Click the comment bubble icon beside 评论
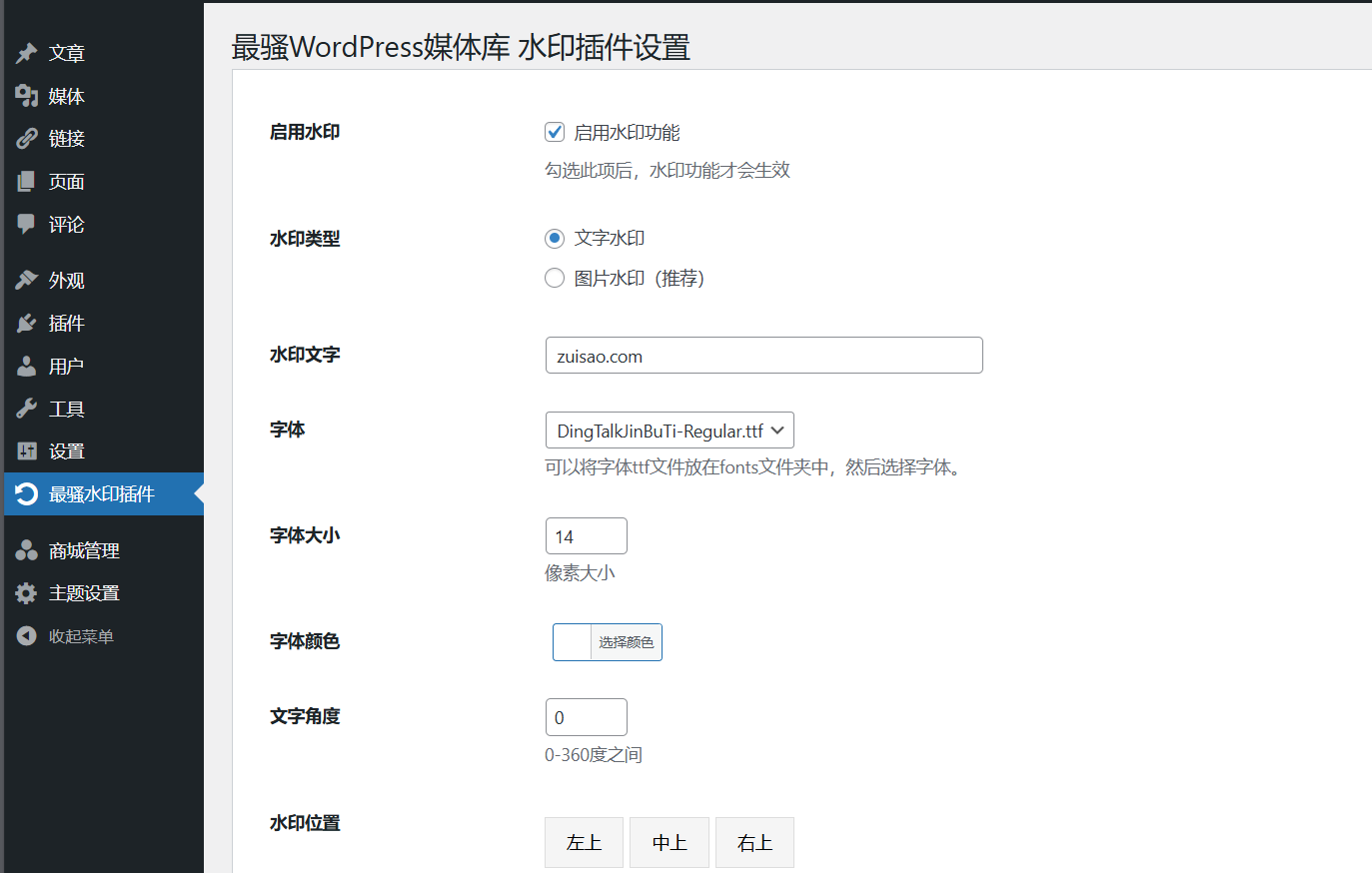Viewport: 1372px width, 873px height. [26, 225]
